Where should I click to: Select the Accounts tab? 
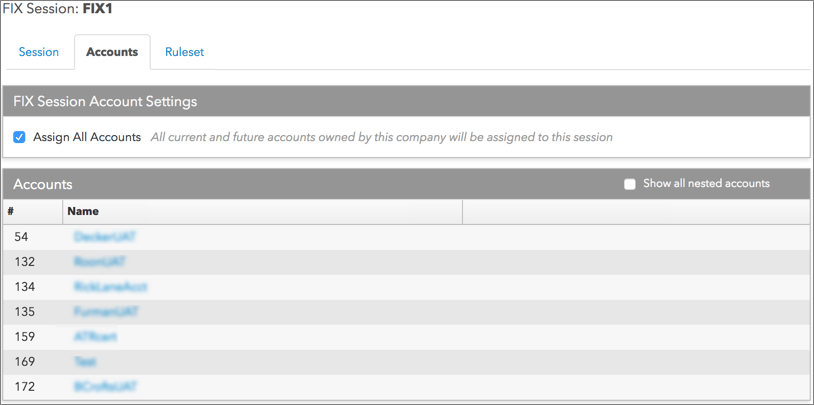click(x=112, y=52)
